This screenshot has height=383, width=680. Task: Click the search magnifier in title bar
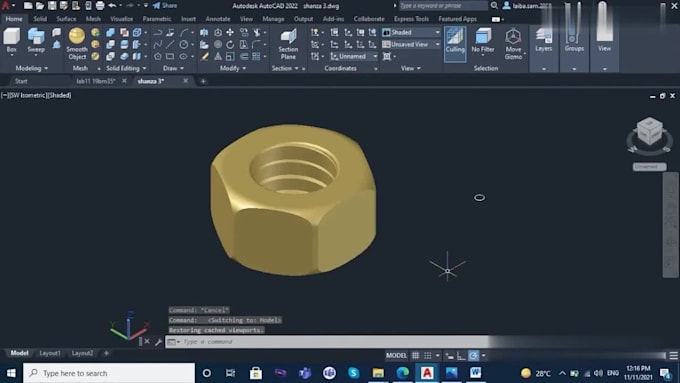[x=494, y=6]
